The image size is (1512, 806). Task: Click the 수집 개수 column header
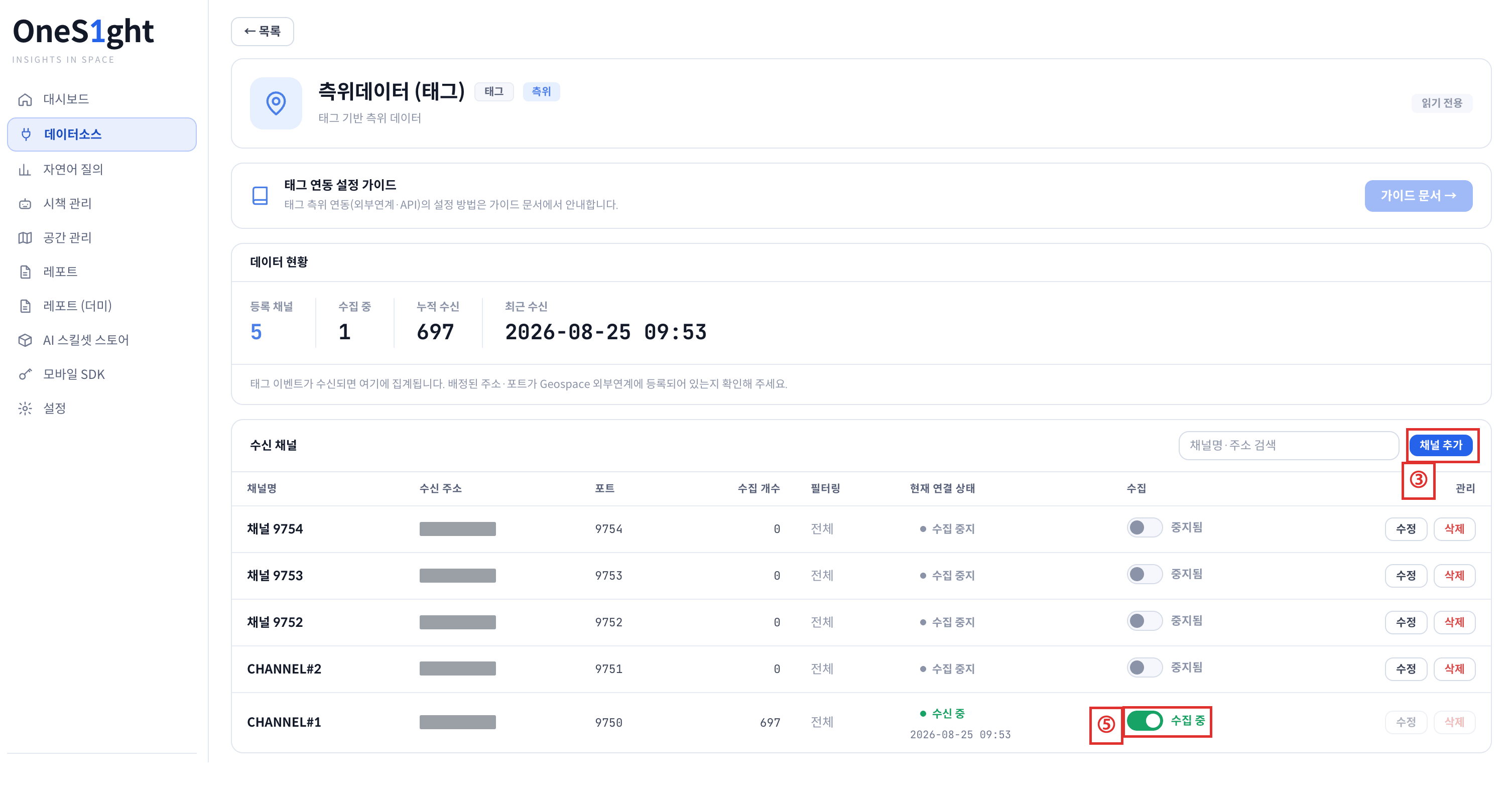point(759,488)
